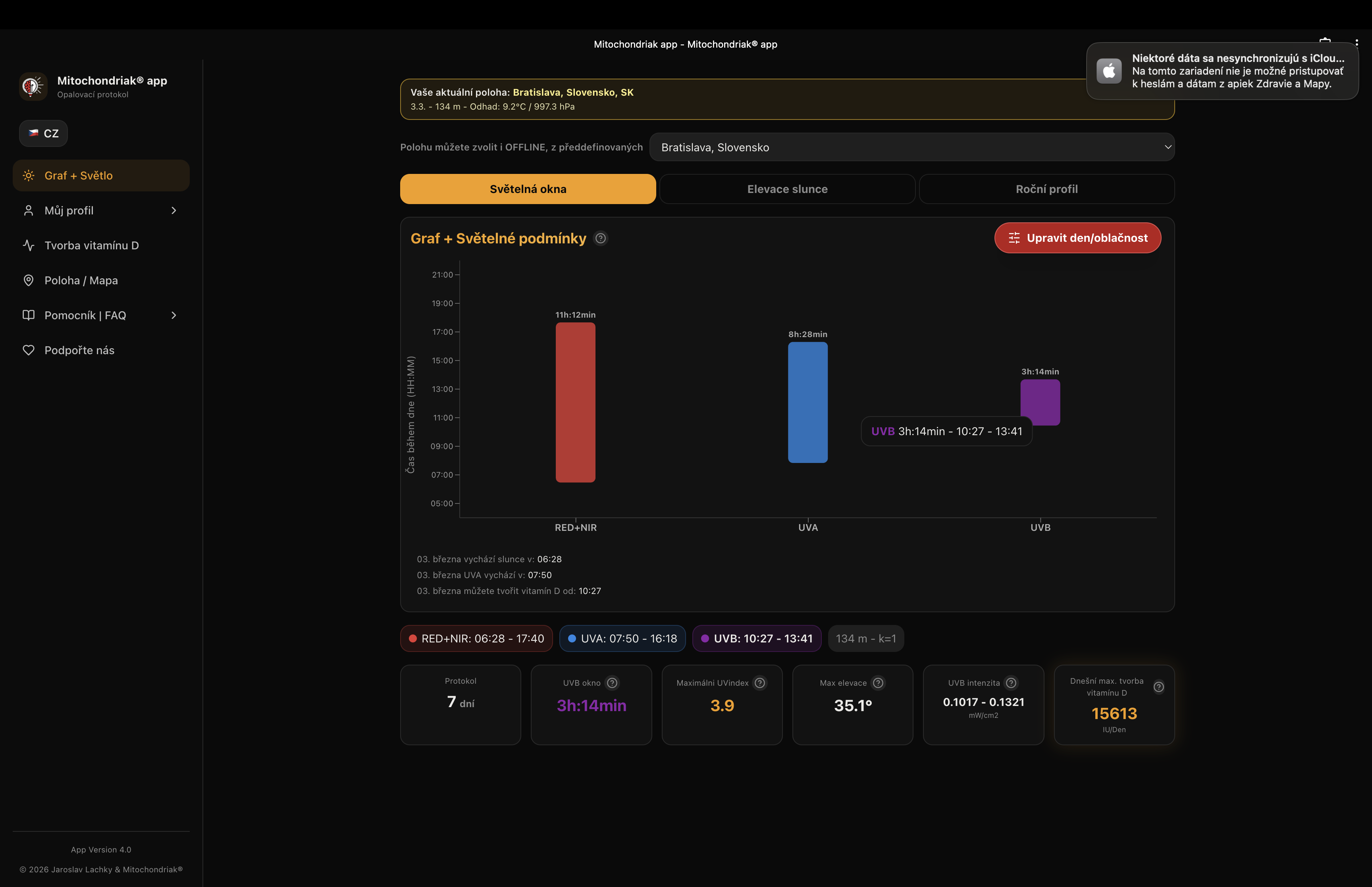Click the help icon next to Graf + Světelné podmínky

pyautogui.click(x=601, y=238)
